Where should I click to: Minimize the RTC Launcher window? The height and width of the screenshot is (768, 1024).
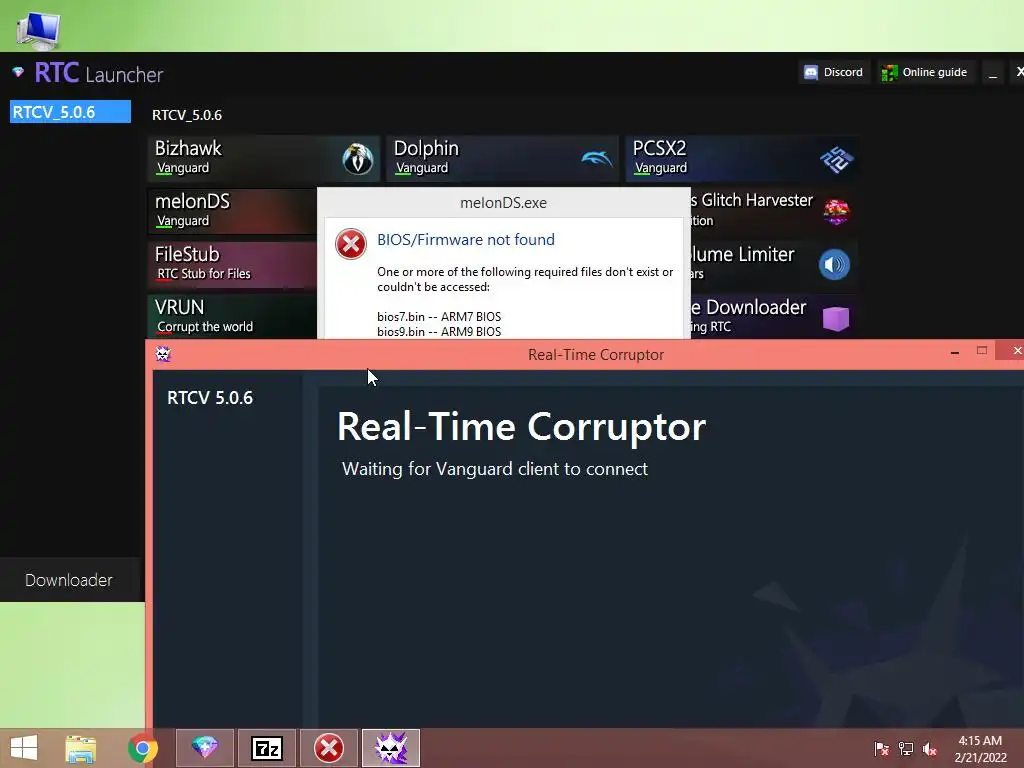point(993,73)
